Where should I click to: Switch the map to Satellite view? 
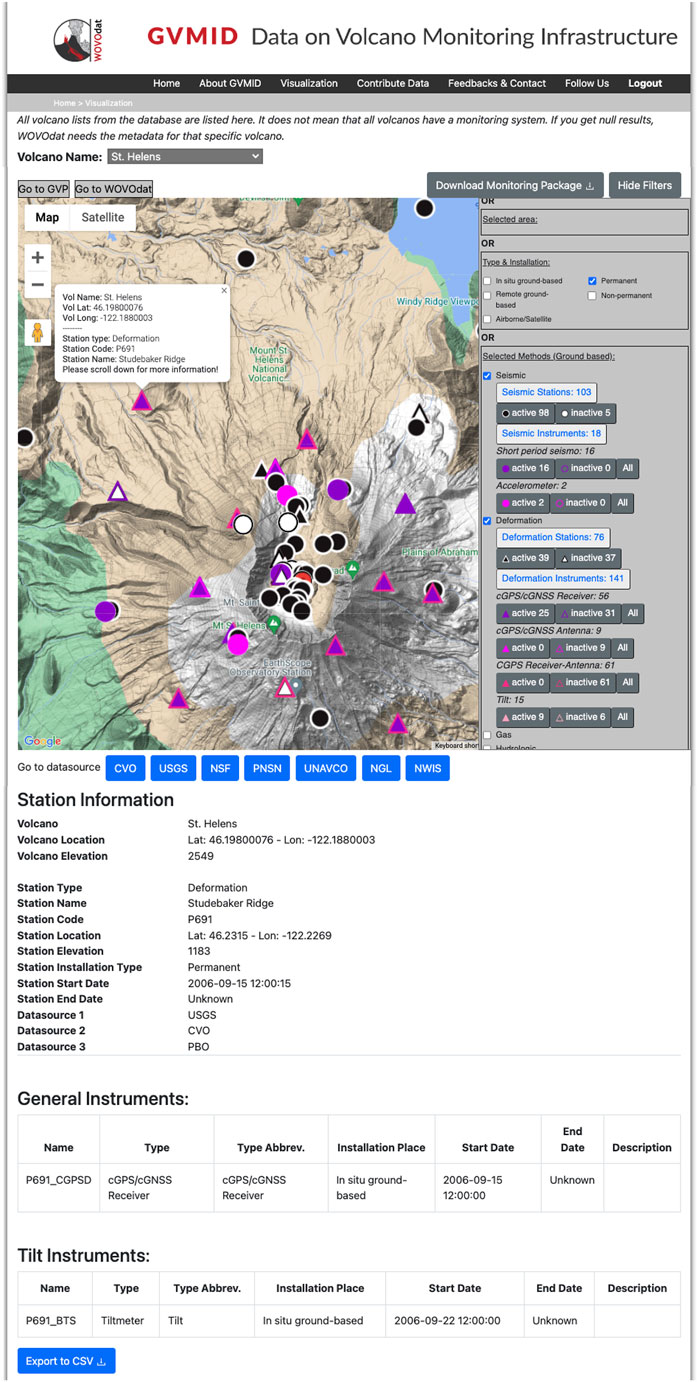103,218
